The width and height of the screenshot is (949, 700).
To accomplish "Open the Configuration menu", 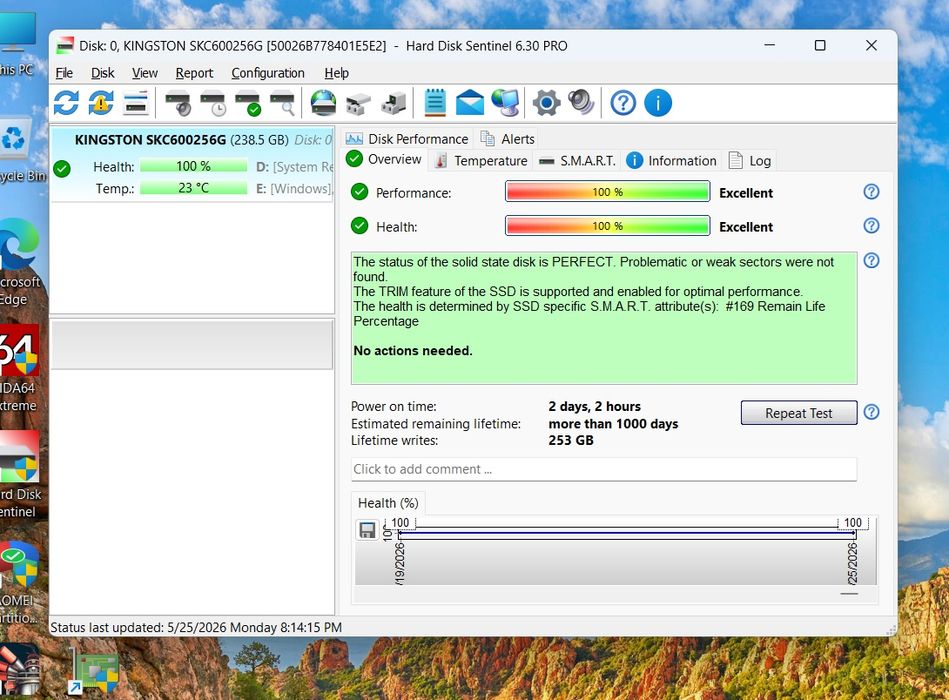I will point(268,73).
